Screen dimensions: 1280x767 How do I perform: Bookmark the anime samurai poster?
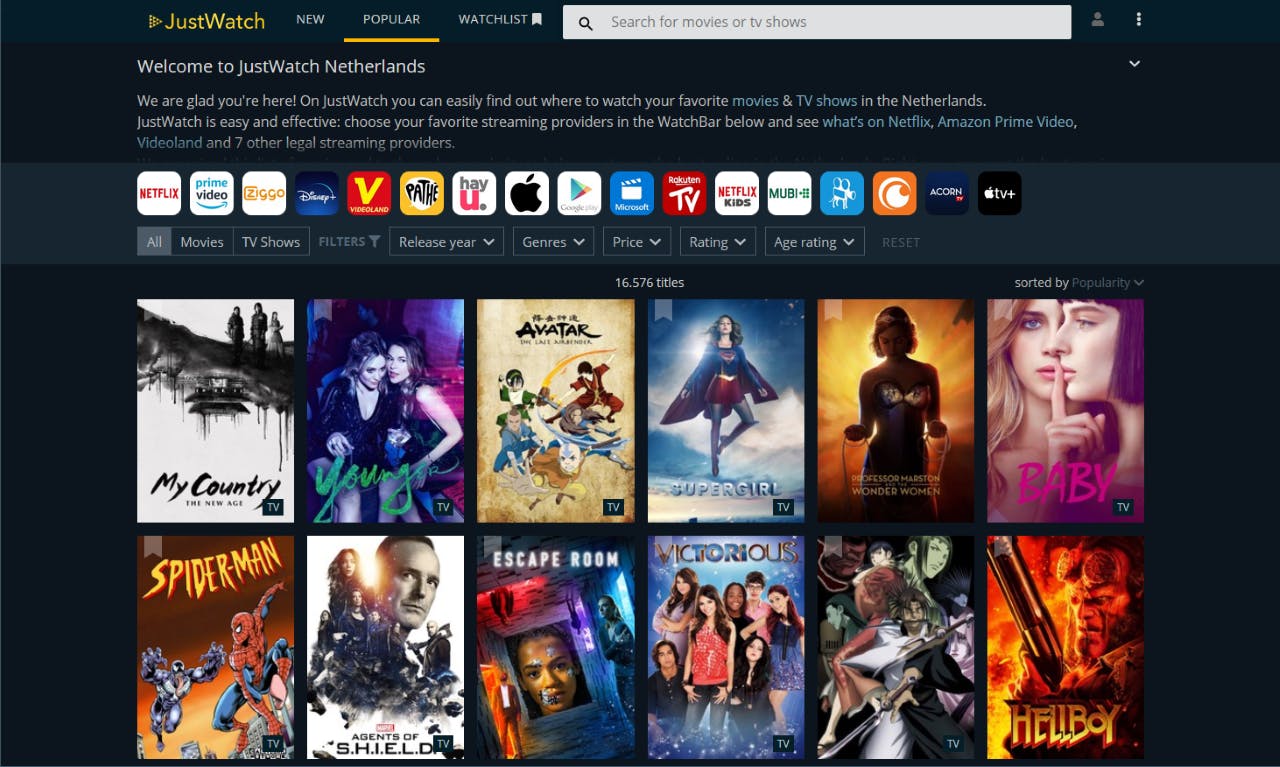click(833, 546)
